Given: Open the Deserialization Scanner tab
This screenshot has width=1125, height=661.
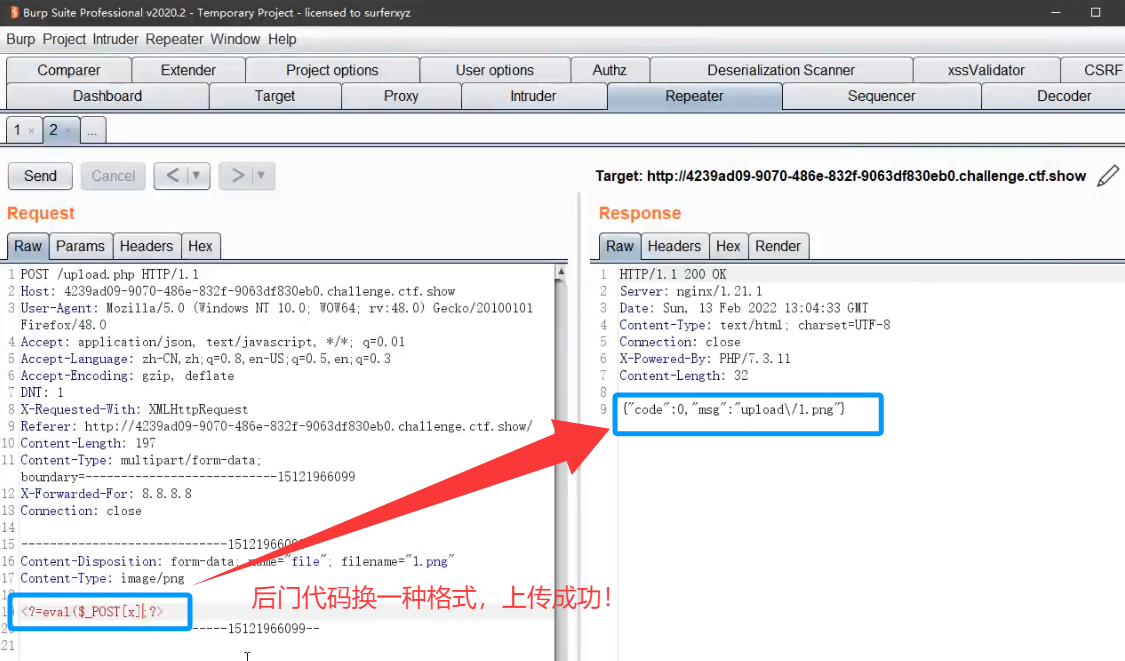Looking at the screenshot, I should click(x=781, y=70).
